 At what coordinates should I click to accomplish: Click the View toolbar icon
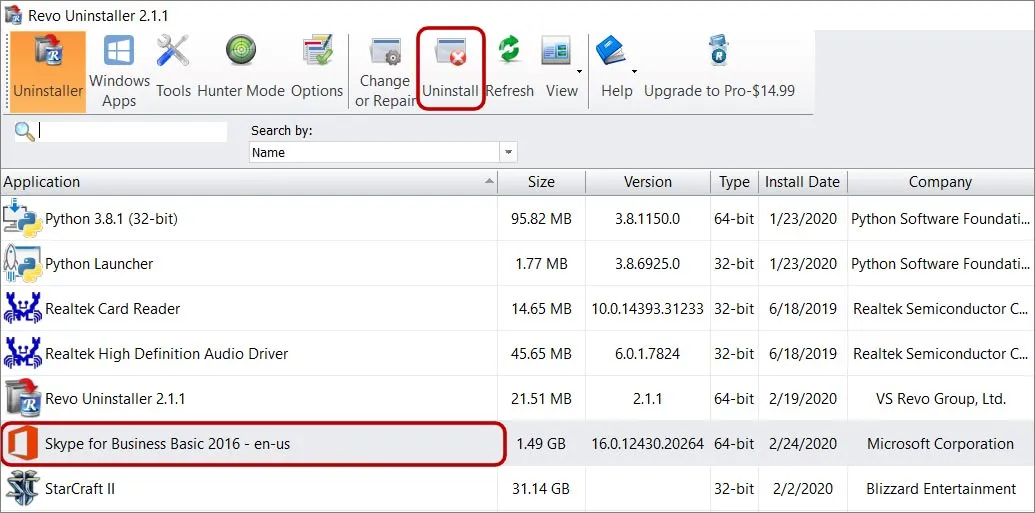tap(556, 51)
